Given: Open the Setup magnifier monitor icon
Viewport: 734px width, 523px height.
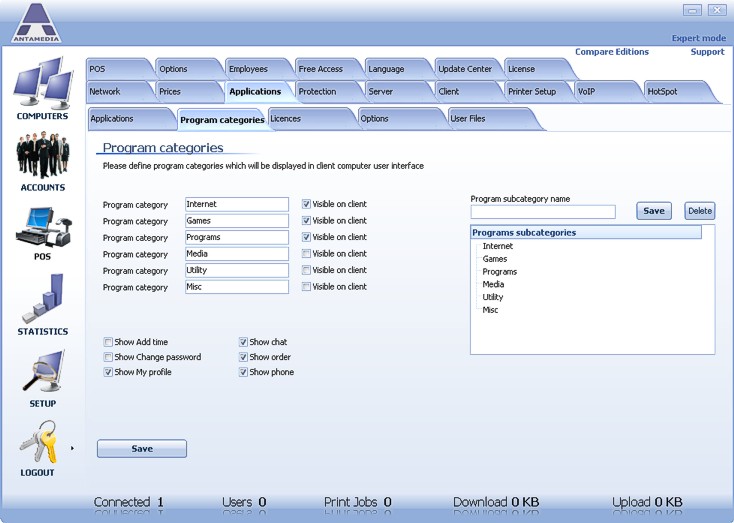Looking at the screenshot, I should [43, 372].
